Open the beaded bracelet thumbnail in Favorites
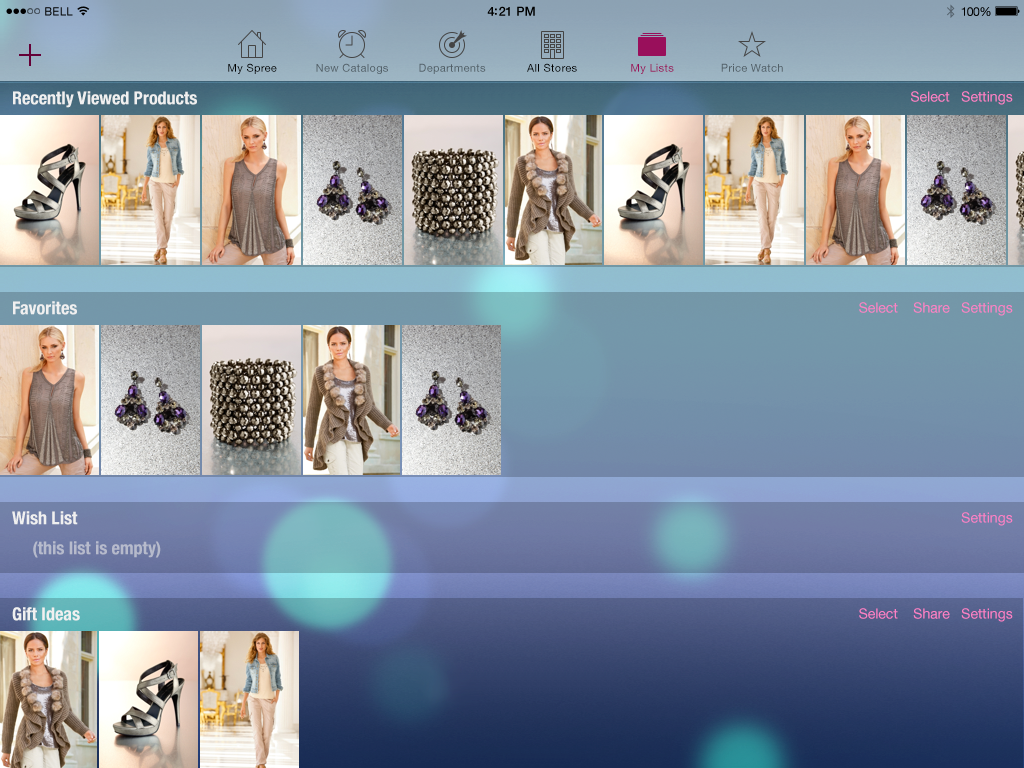 pyautogui.click(x=251, y=399)
